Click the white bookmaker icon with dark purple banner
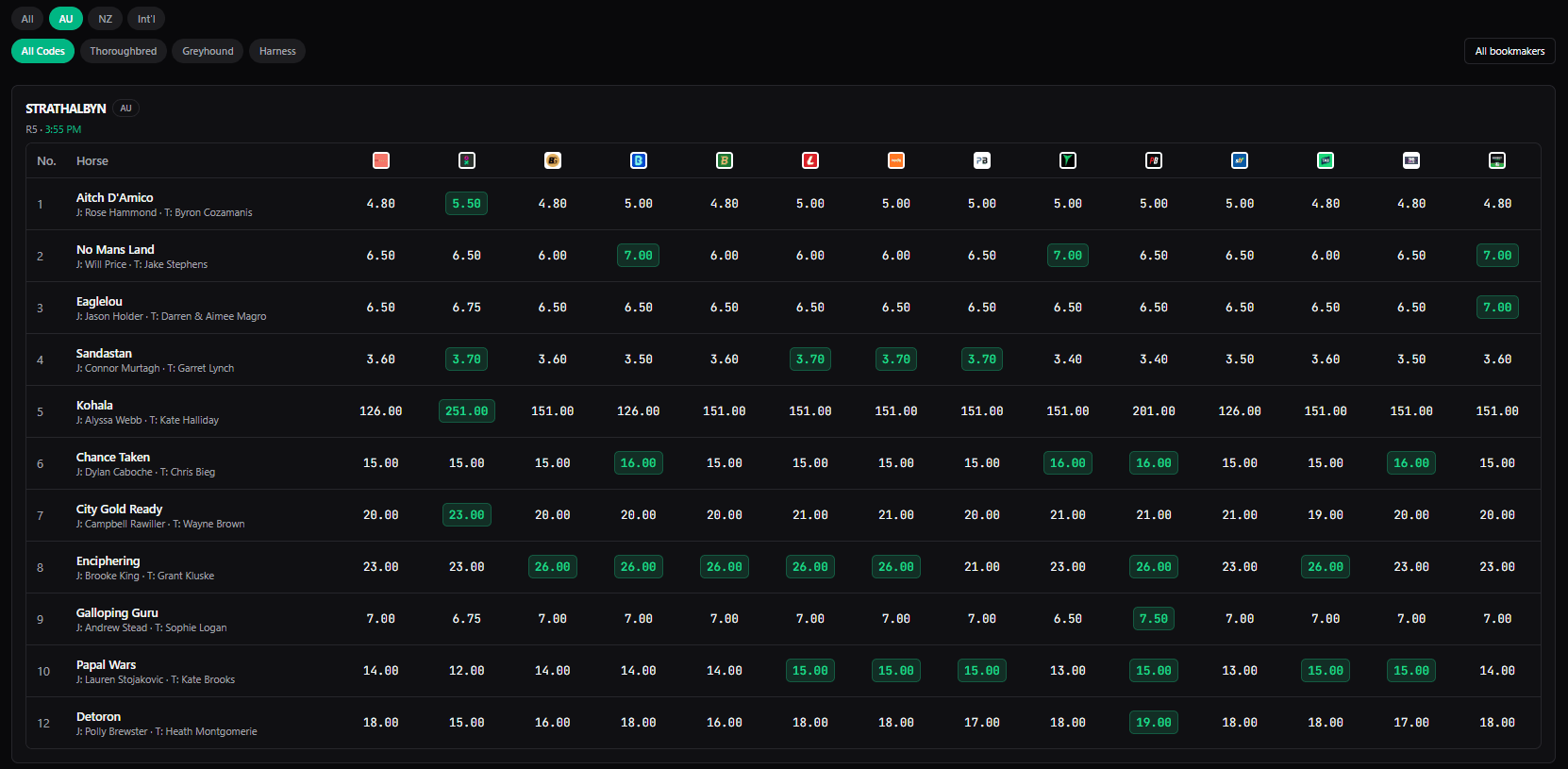The height and width of the screenshot is (769, 1568). pyautogui.click(x=1411, y=160)
